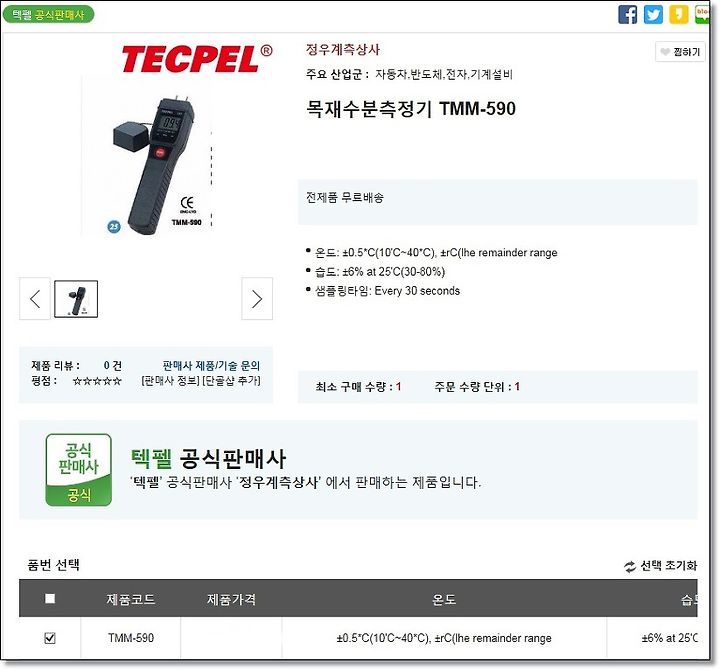Open the 정우계측상사 seller name link
Viewport: 720px width, 670px height.
click(343, 49)
